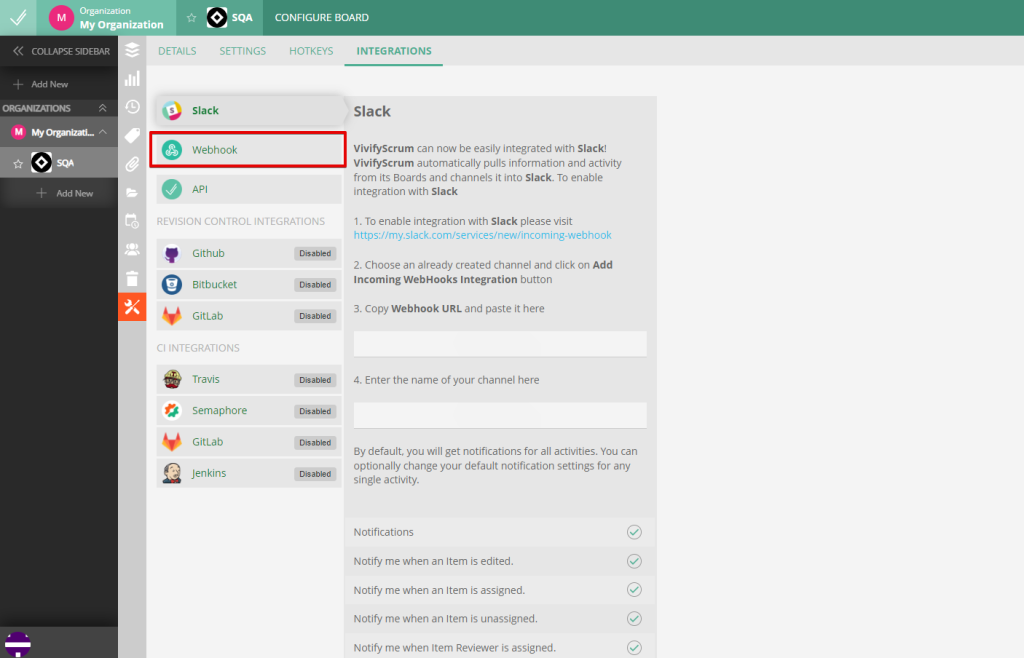Viewport: 1024px width, 658px height.
Task: Open the layers stack icon in the board sidebar
Action: [132, 50]
